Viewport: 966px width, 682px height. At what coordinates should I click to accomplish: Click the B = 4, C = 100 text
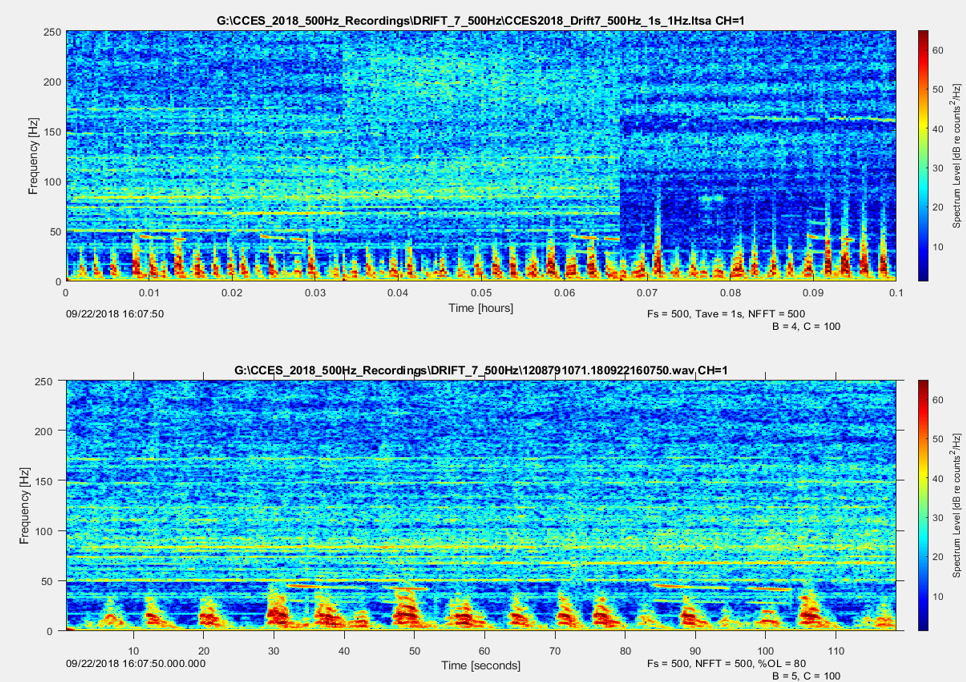click(x=813, y=327)
